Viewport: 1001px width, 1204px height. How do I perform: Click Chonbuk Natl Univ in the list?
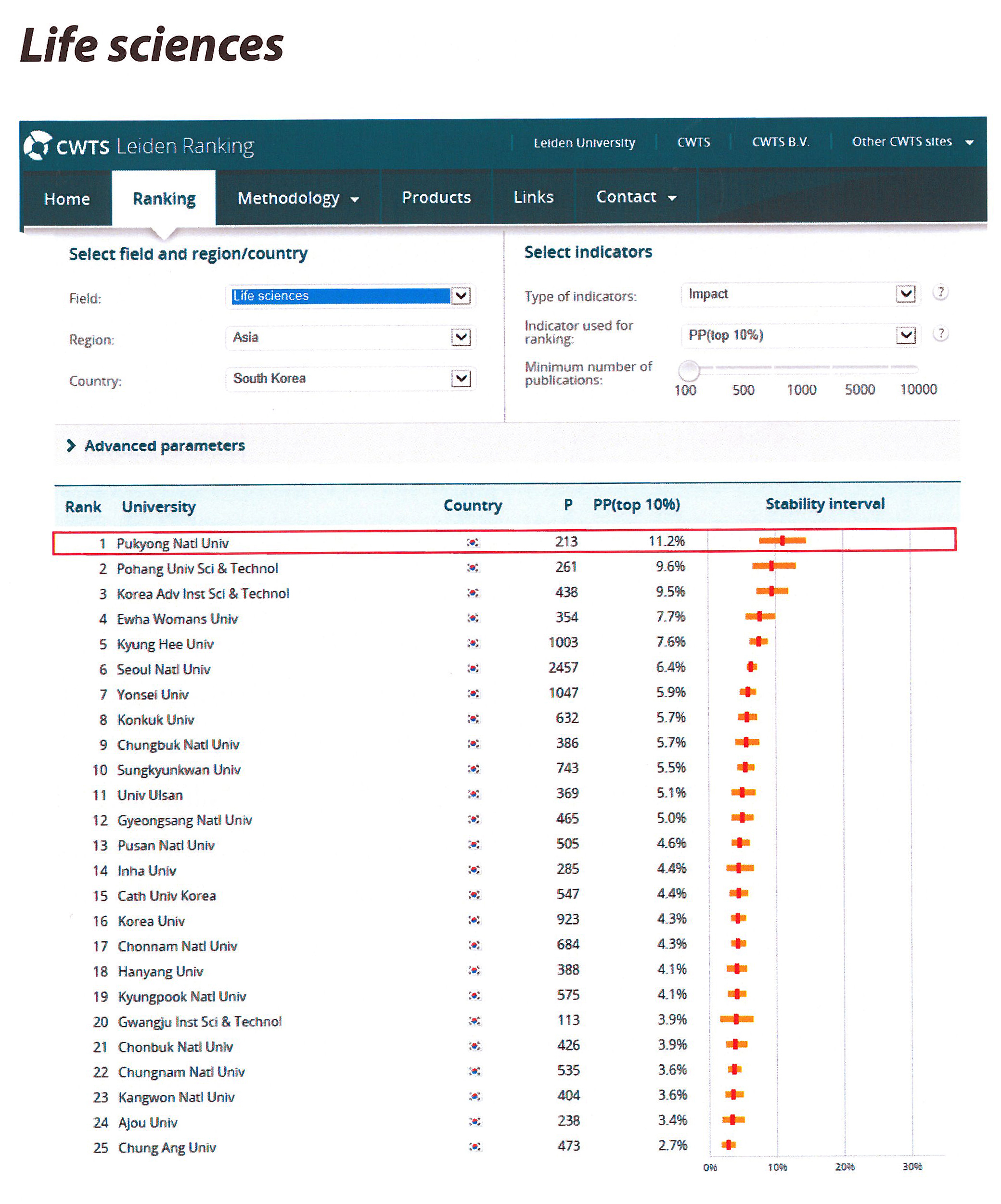point(176,1047)
